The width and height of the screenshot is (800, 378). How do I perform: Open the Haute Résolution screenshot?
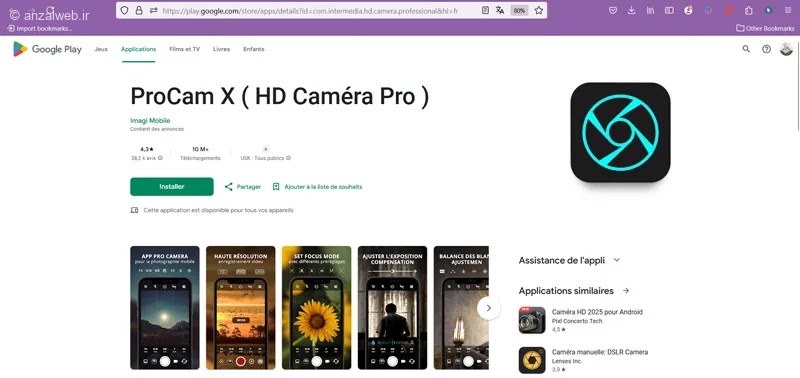[240, 308]
